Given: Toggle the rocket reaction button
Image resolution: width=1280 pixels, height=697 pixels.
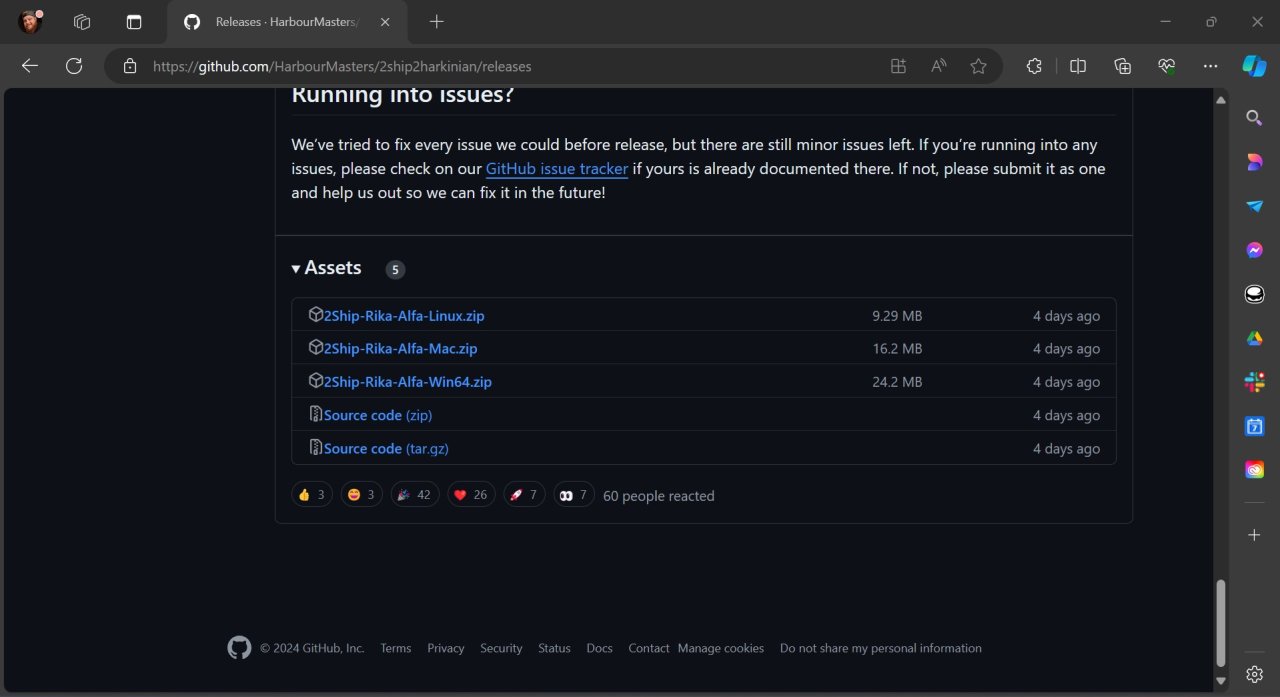Looking at the screenshot, I should pyautogui.click(x=524, y=495).
